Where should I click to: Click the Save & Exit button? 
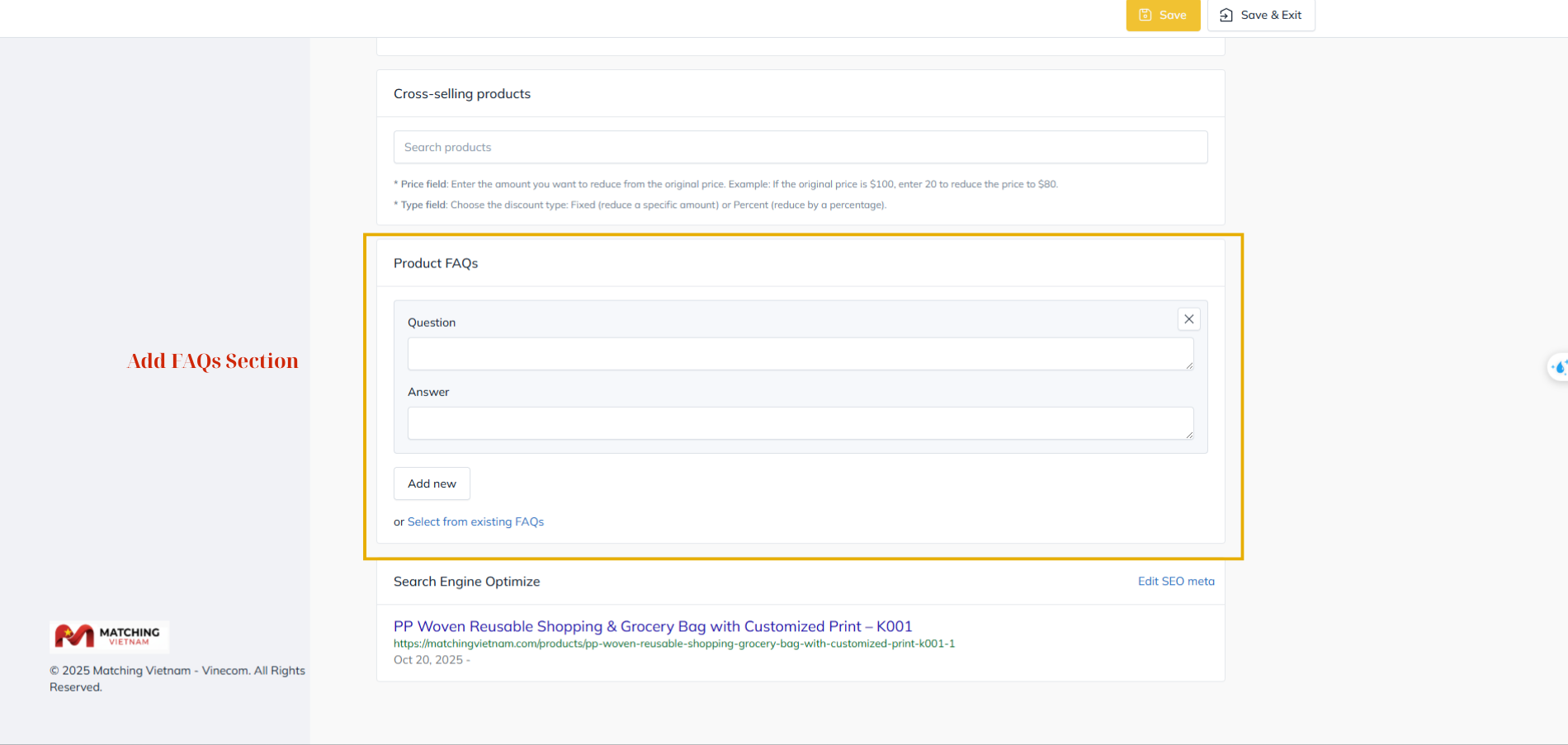pos(1260,15)
